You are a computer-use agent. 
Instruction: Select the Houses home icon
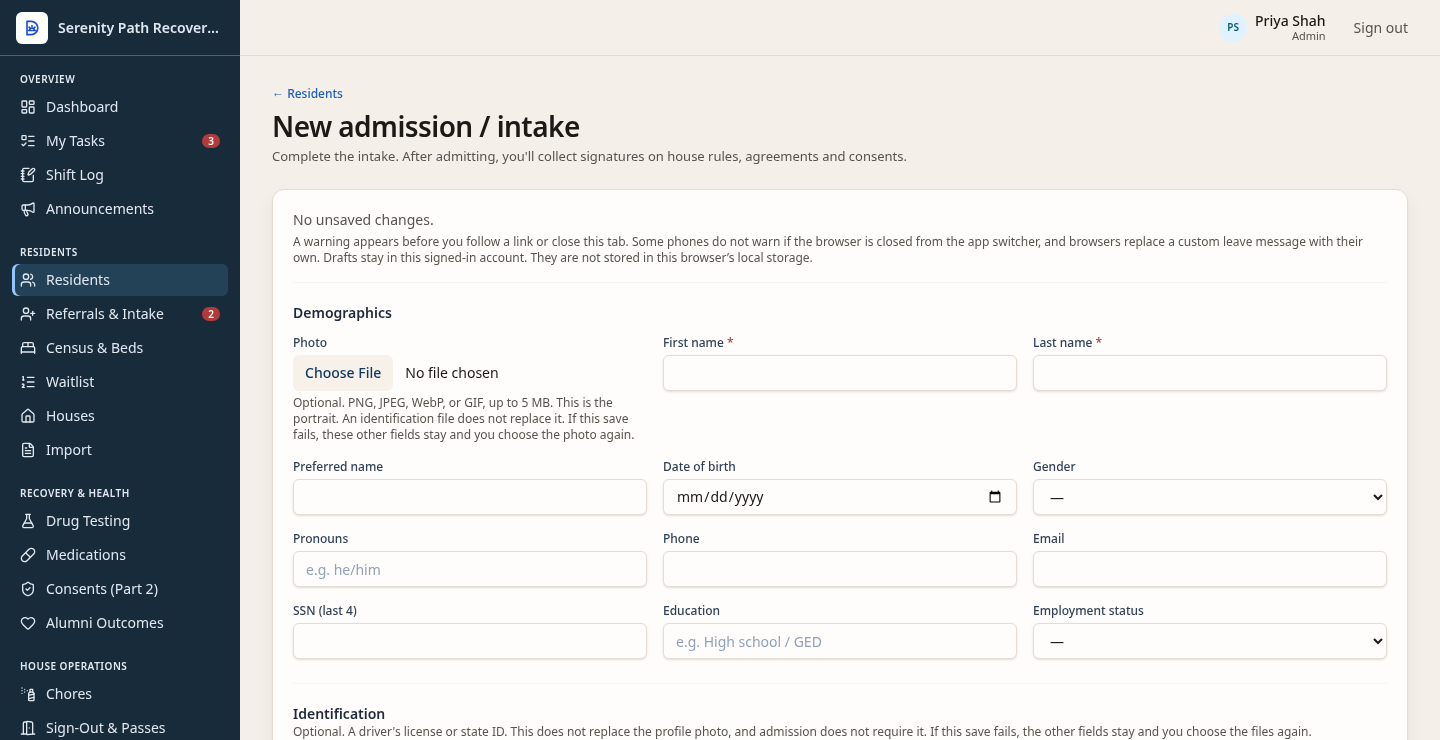click(x=28, y=416)
